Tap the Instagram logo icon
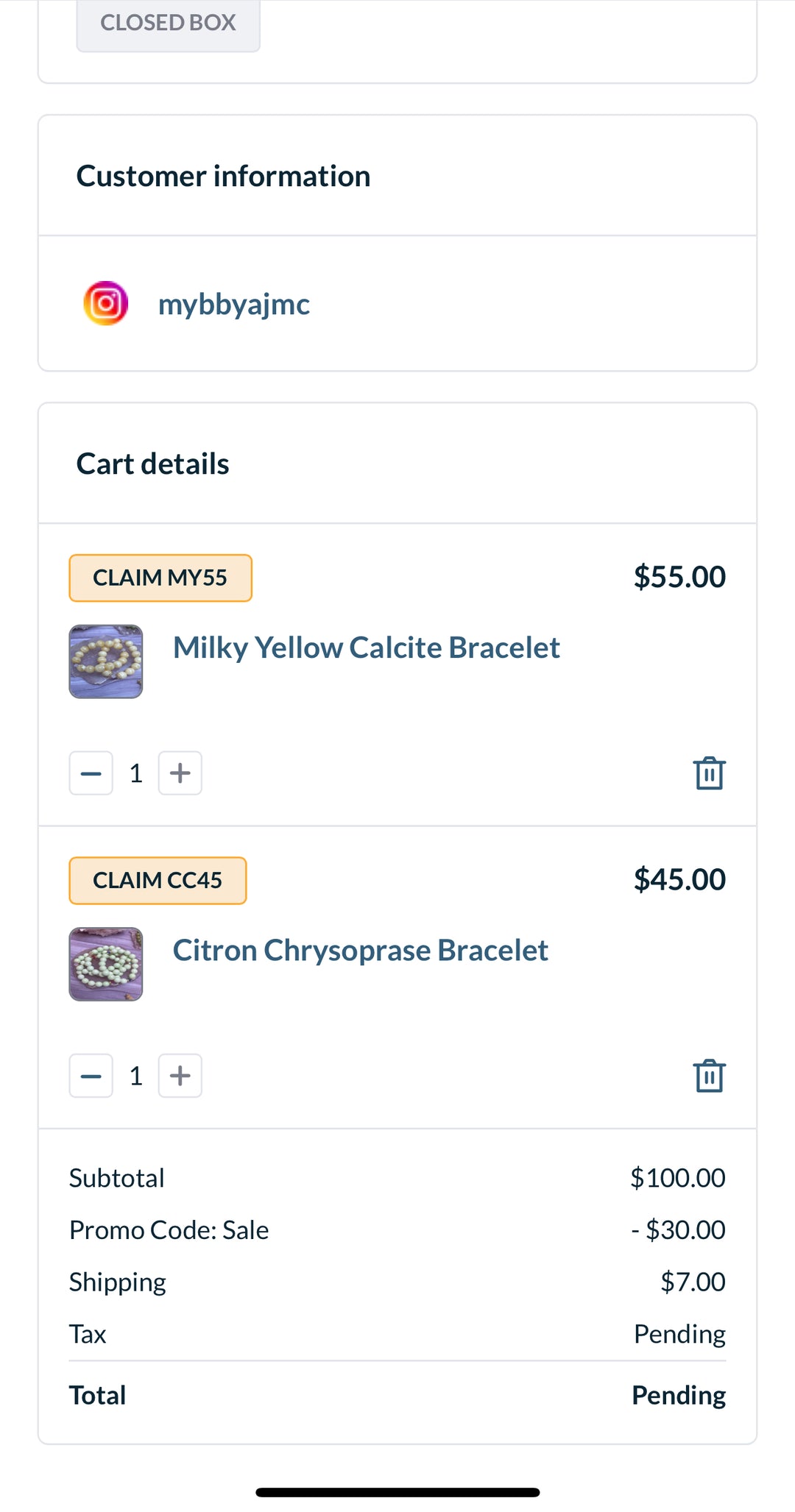This screenshot has width=795, height=1512. click(x=106, y=303)
